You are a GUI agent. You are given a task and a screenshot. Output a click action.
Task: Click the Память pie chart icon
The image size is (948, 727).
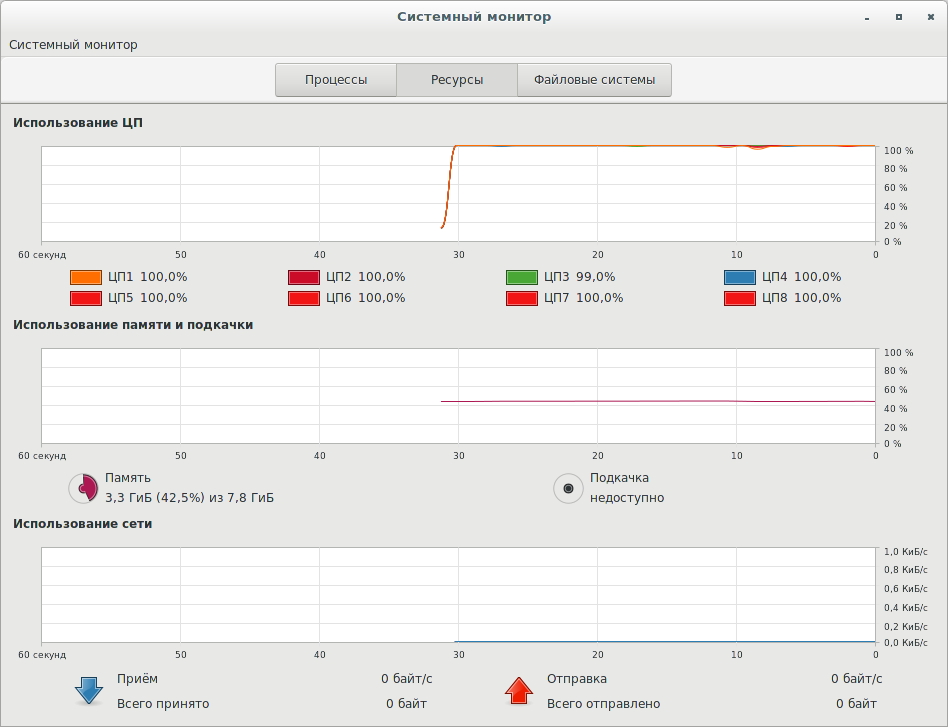83,488
